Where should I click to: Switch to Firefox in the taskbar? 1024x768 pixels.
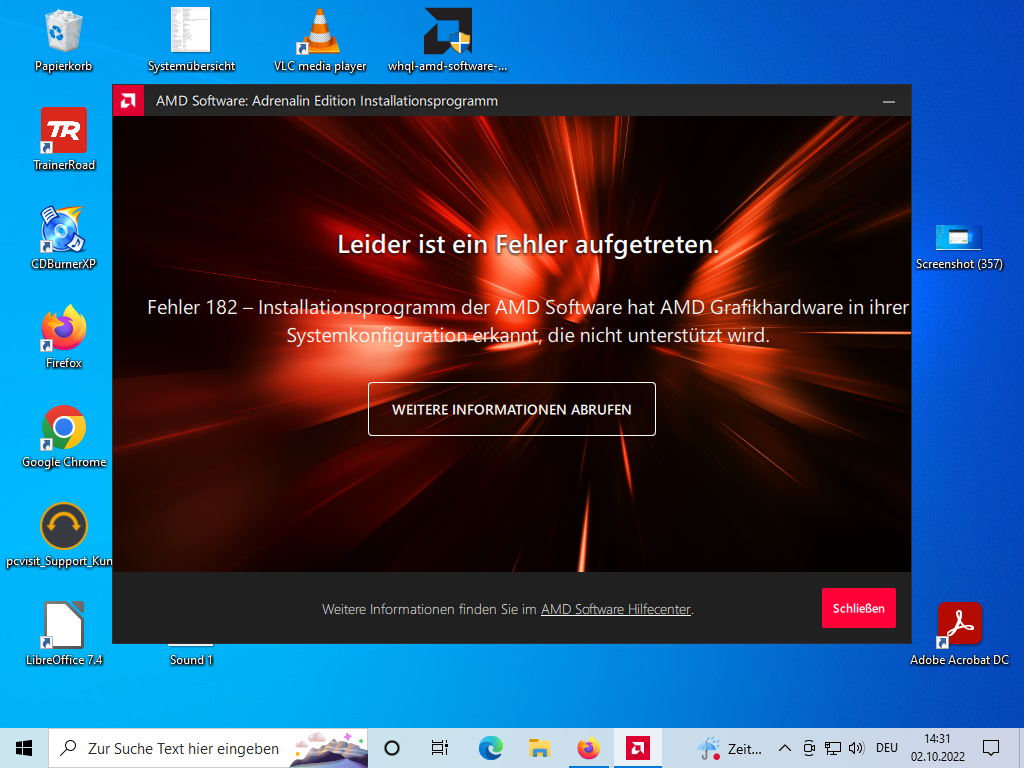588,748
